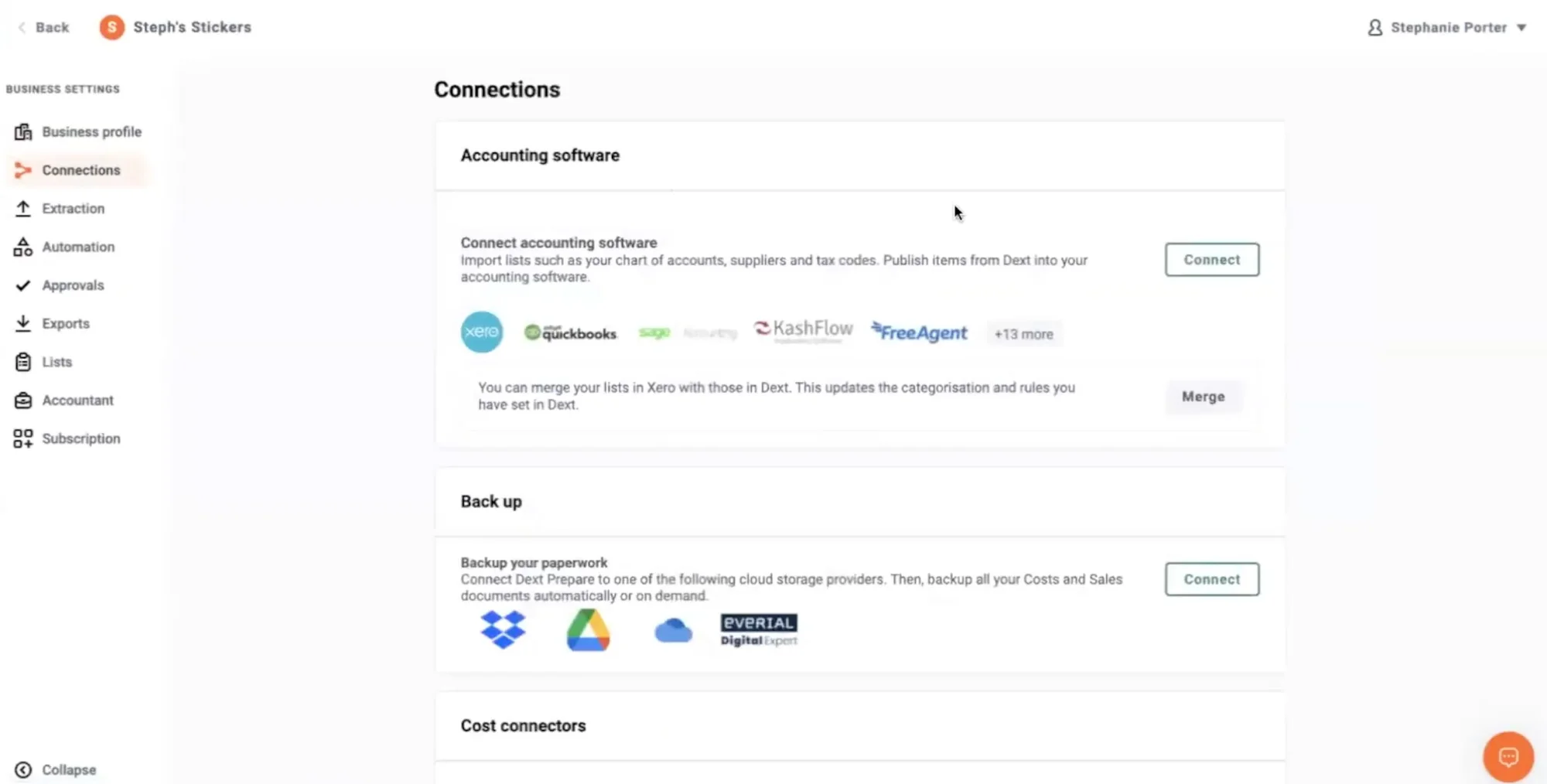Open the orange chat support bubble
Screen dimensions: 1547x784
pyautogui.click(x=1508, y=757)
